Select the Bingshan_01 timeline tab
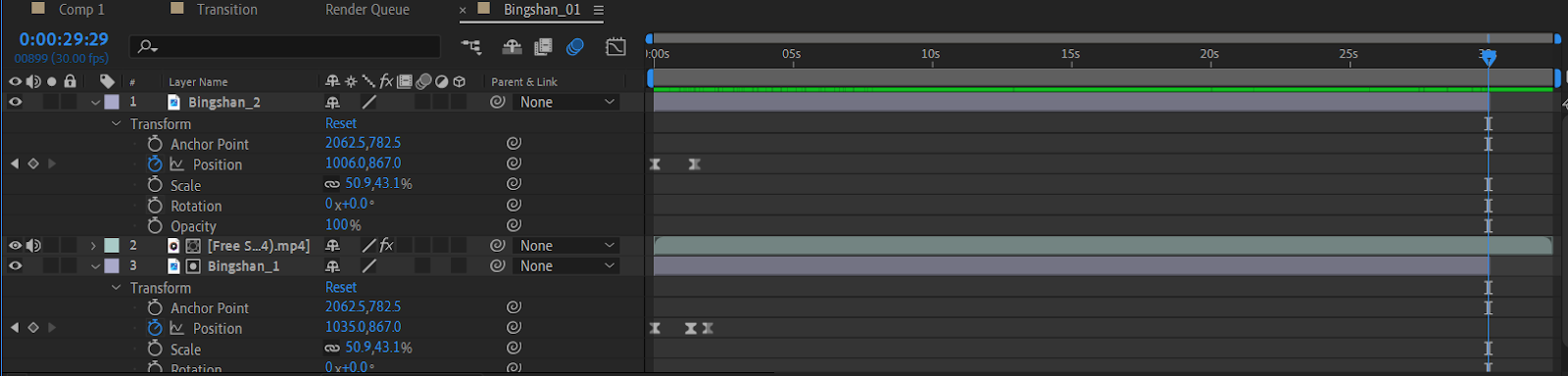1568x376 pixels. click(542, 10)
